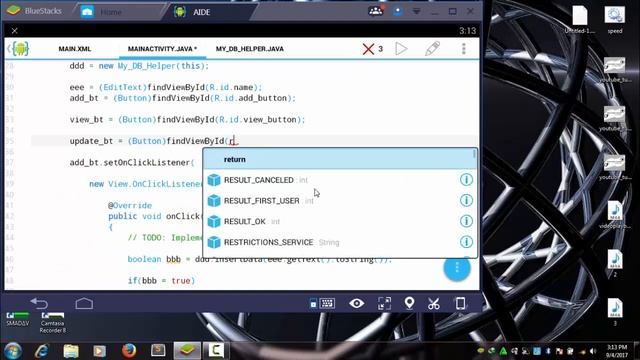The image size is (640, 360).
Task: Open the MY_DB_HELPER.JAVA tab
Action: tap(250, 49)
